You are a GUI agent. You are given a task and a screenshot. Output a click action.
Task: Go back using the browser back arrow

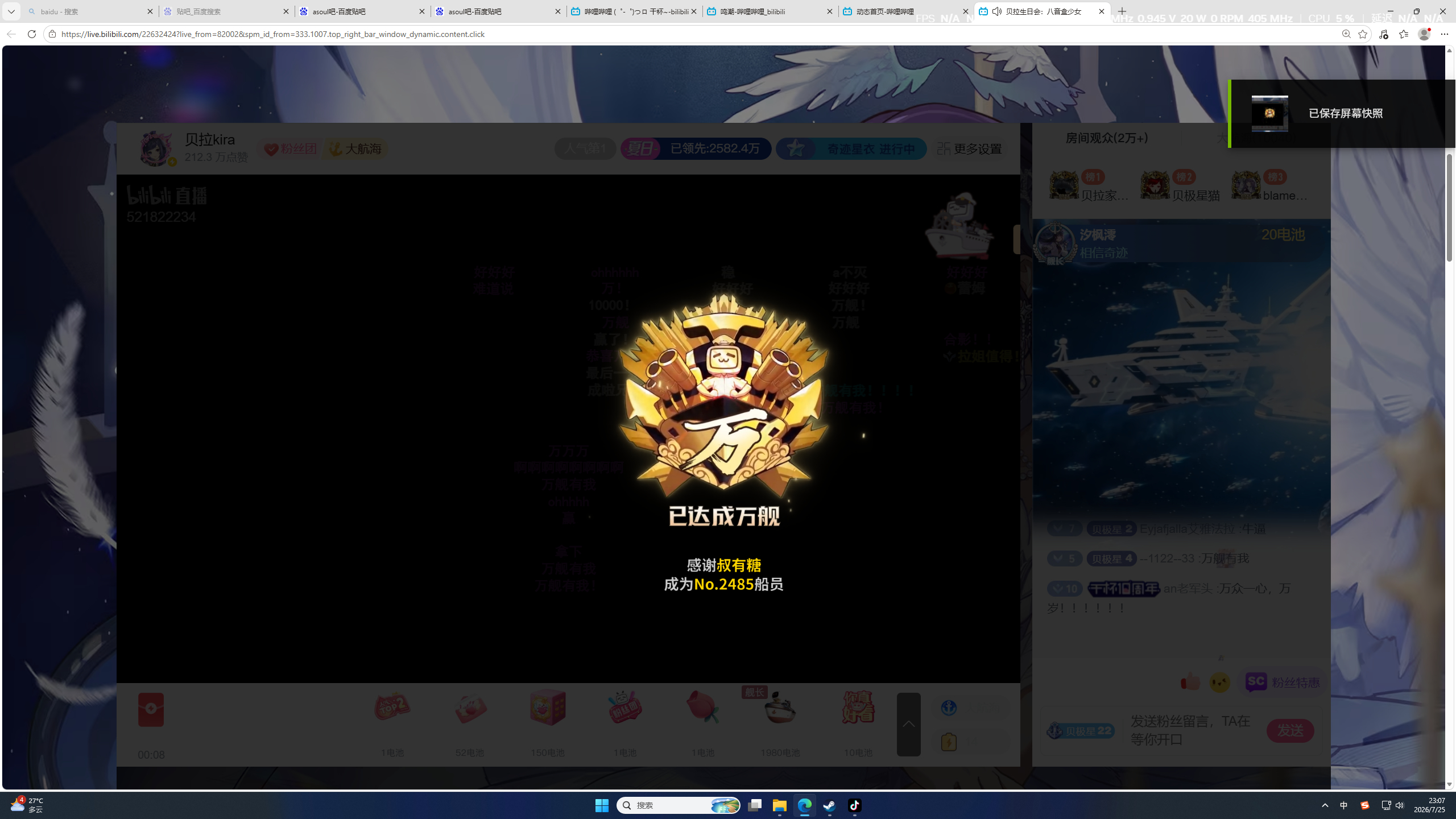(x=11, y=34)
